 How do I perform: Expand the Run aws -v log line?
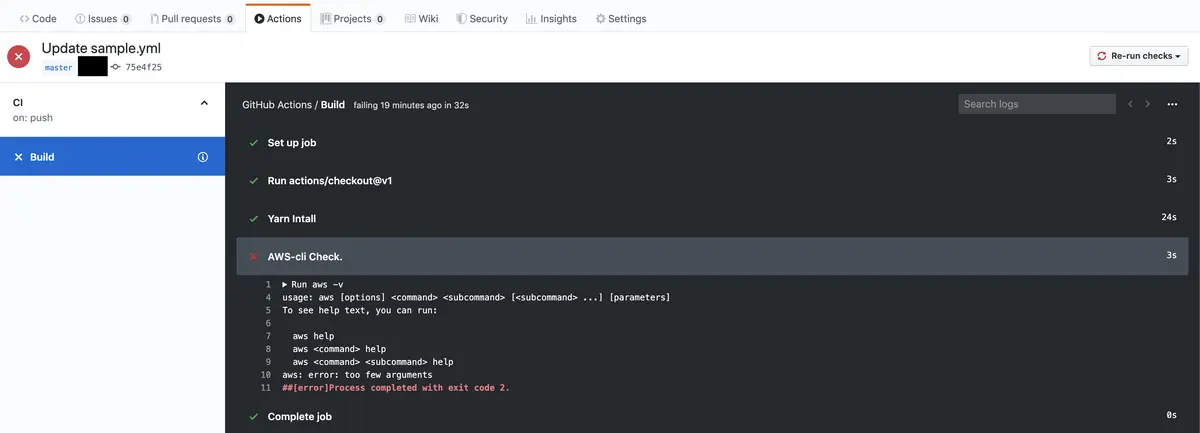click(x=285, y=285)
